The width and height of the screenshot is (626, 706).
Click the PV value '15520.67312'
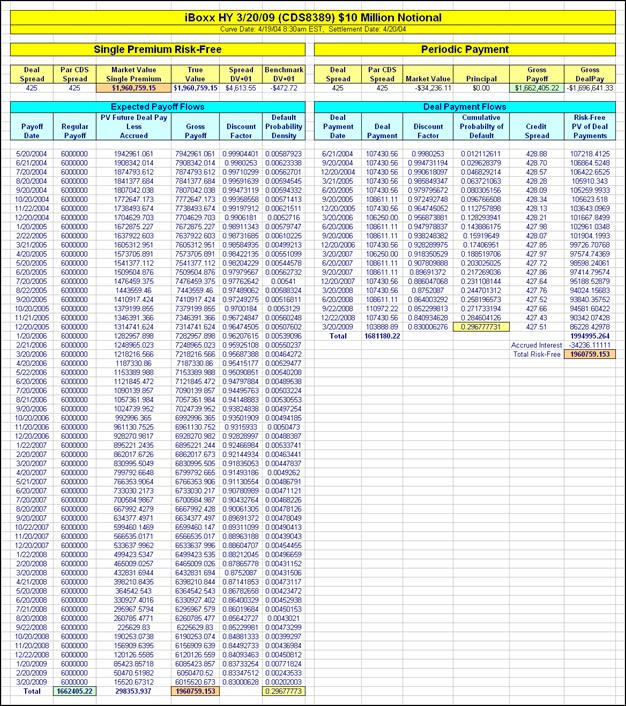(134, 682)
